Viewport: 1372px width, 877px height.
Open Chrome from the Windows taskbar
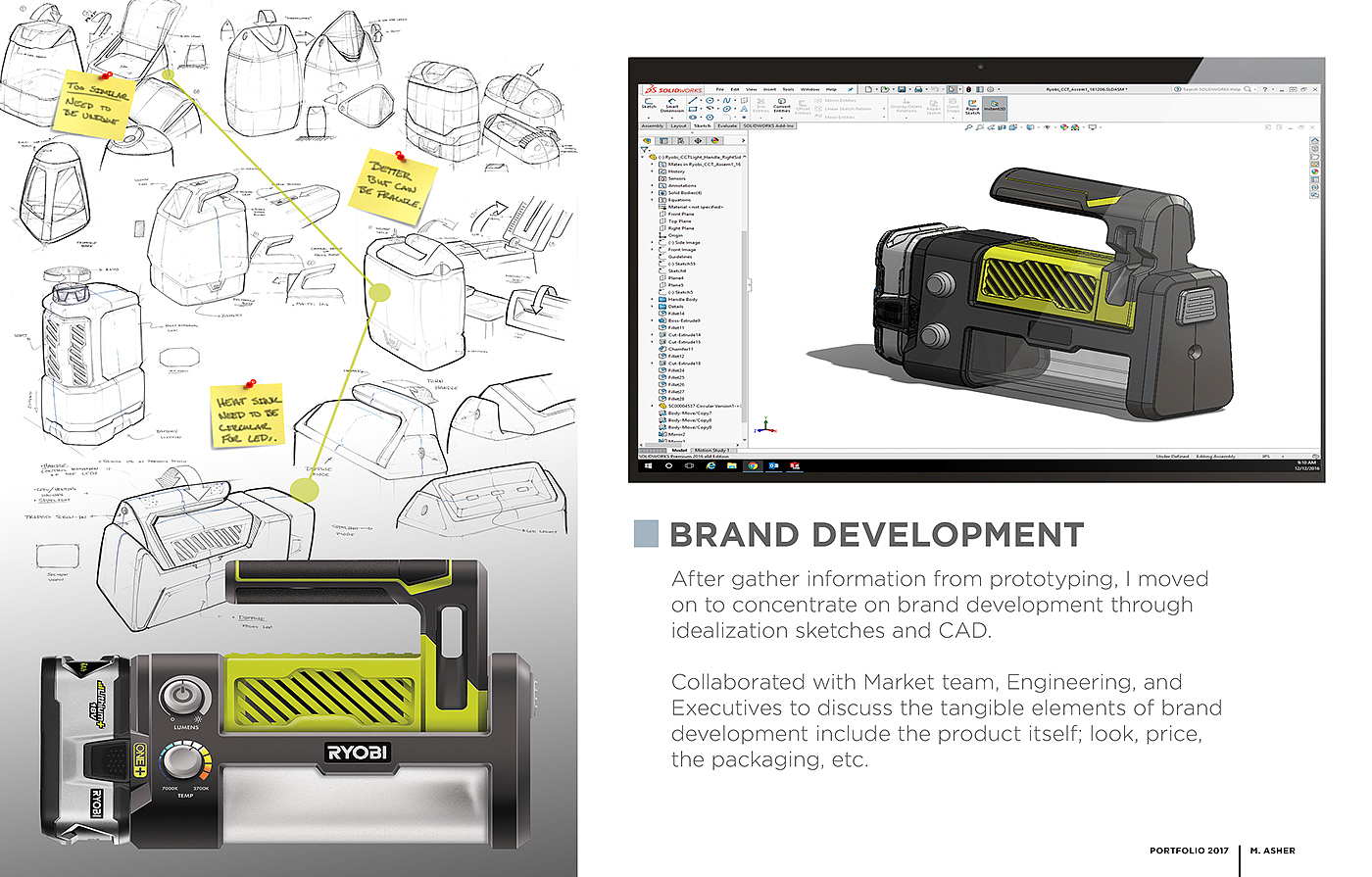pyautogui.click(x=752, y=465)
